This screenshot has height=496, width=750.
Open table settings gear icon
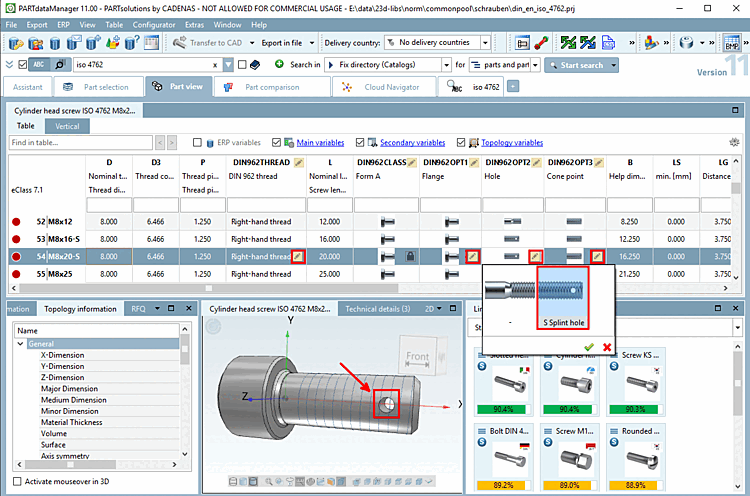735,143
